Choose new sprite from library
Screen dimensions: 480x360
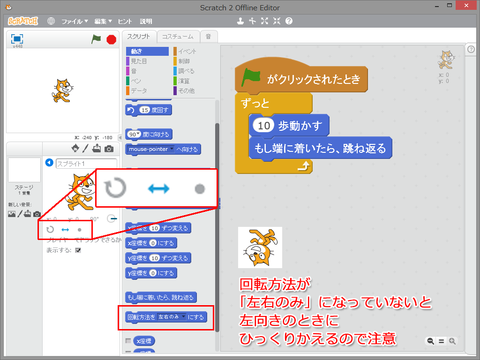coord(75,148)
